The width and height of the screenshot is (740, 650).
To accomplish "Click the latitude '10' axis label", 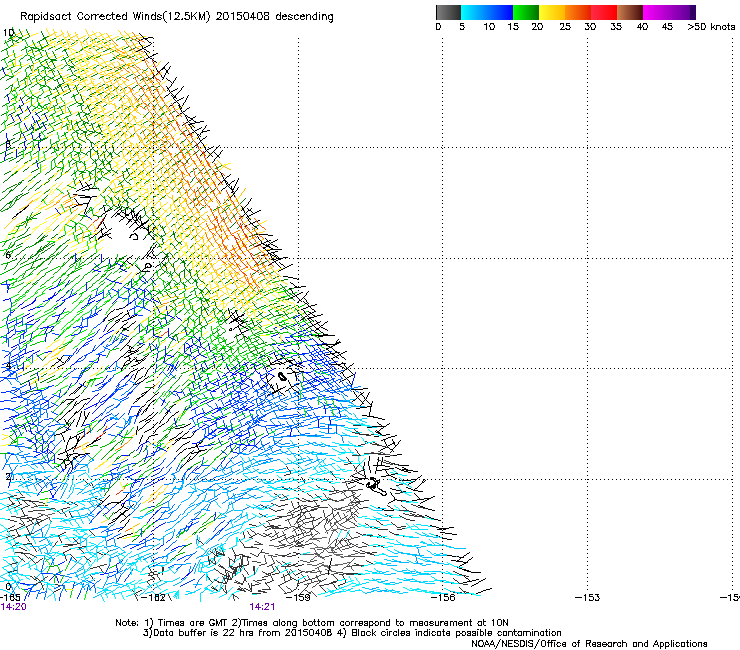I will [x=8, y=33].
